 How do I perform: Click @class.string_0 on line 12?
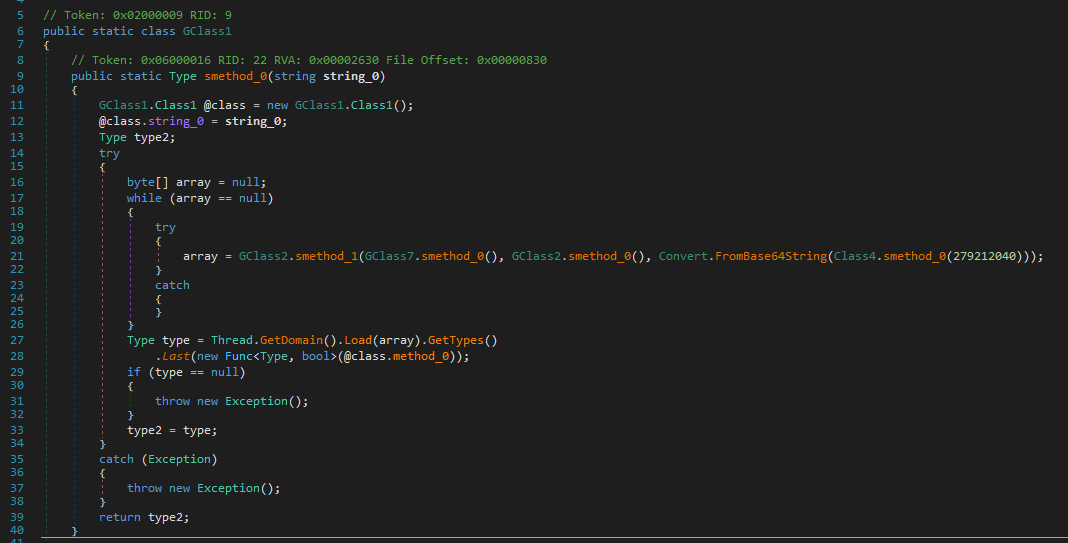(151, 121)
